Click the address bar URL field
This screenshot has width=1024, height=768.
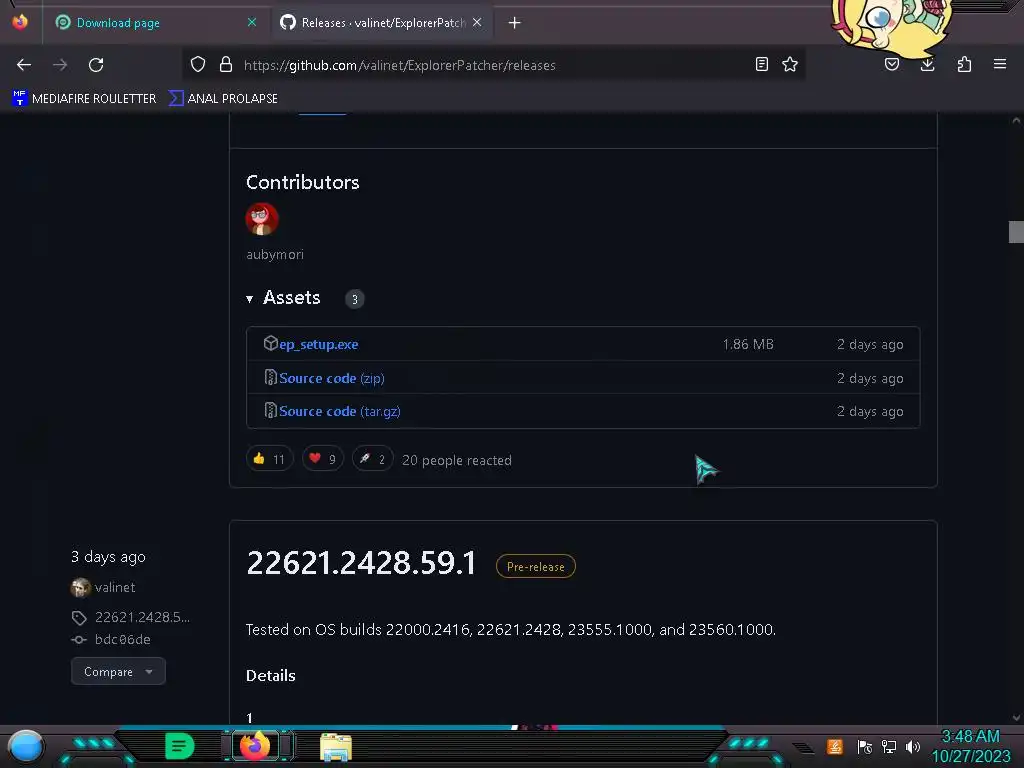(493, 65)
